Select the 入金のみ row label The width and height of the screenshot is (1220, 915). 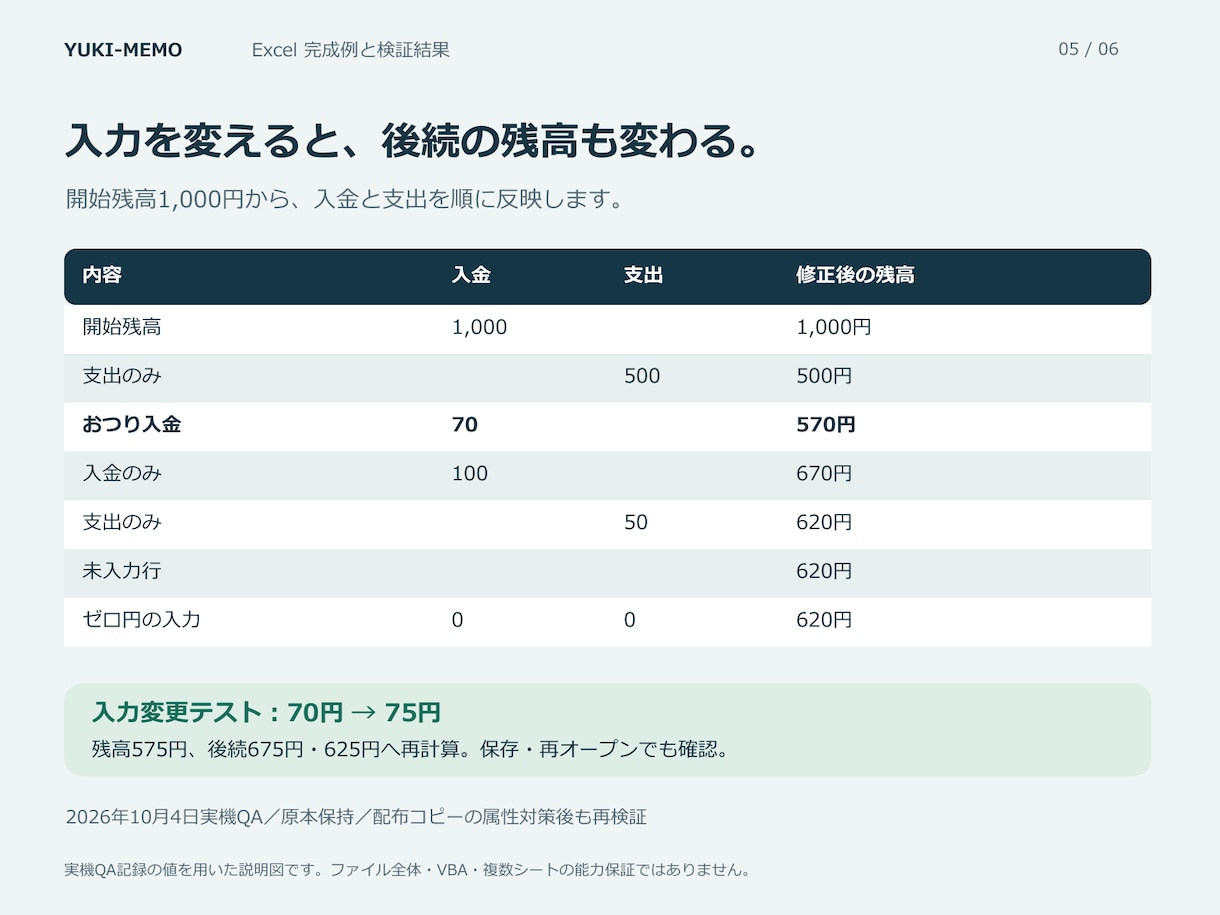(x=122, y=473)
